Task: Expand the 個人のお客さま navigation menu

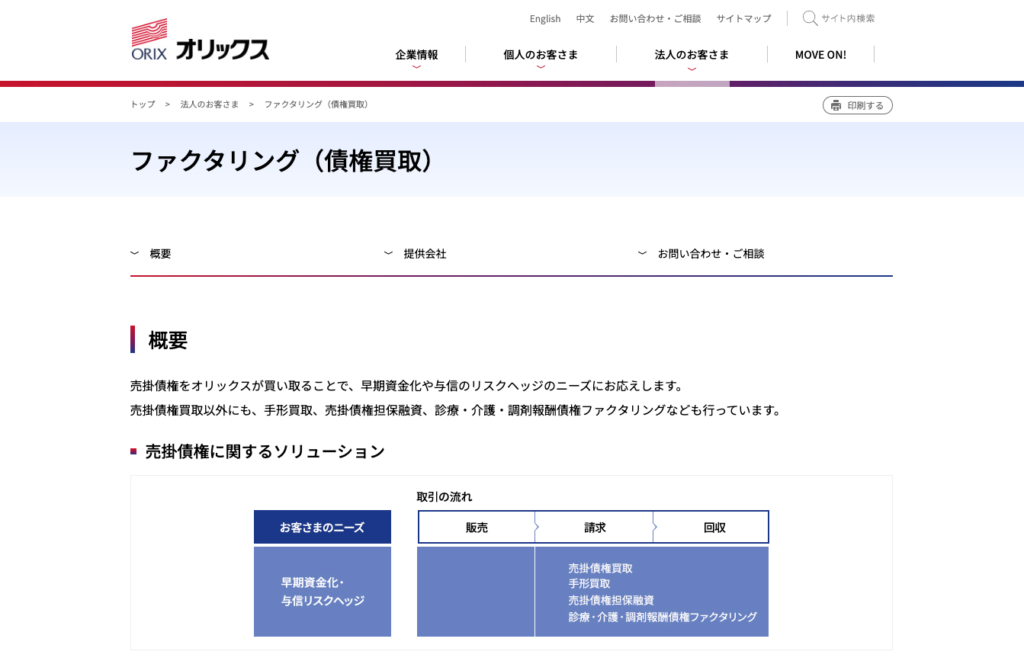Action: coord(540,55)
